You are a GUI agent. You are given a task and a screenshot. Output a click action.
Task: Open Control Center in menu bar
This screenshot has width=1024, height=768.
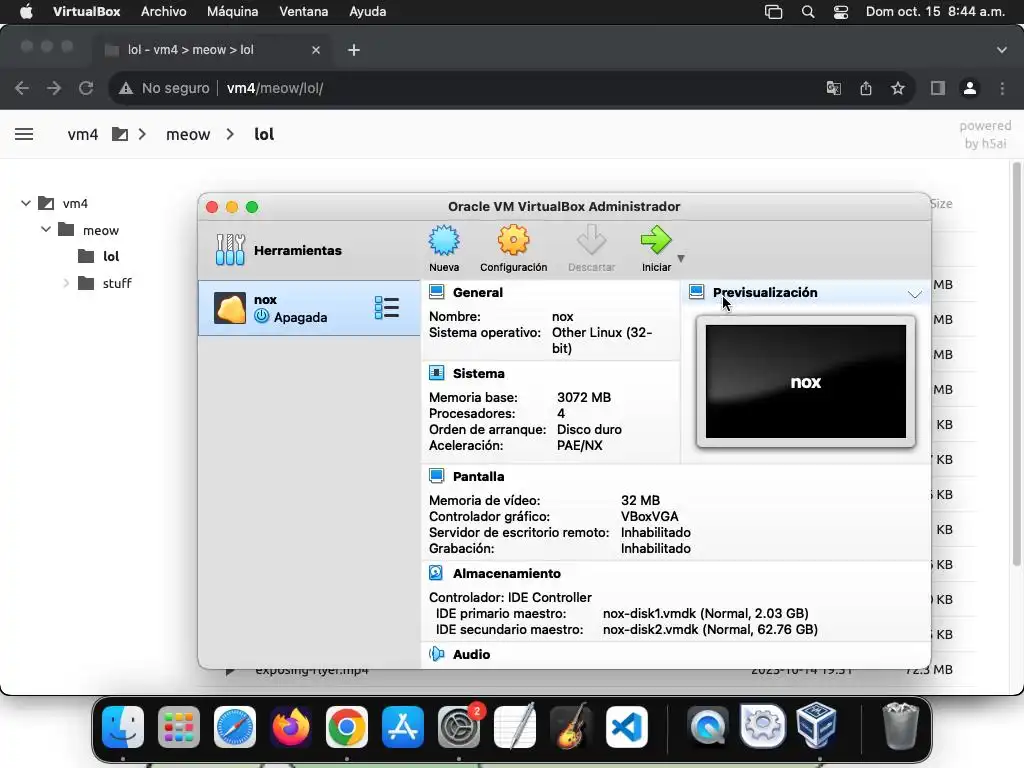840,12
